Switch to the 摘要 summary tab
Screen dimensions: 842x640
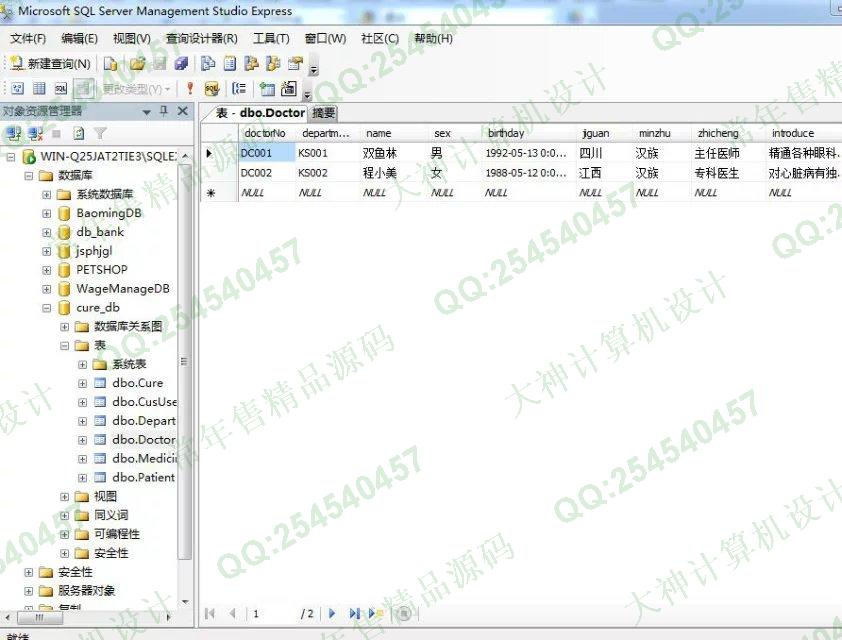click(324, 113)
